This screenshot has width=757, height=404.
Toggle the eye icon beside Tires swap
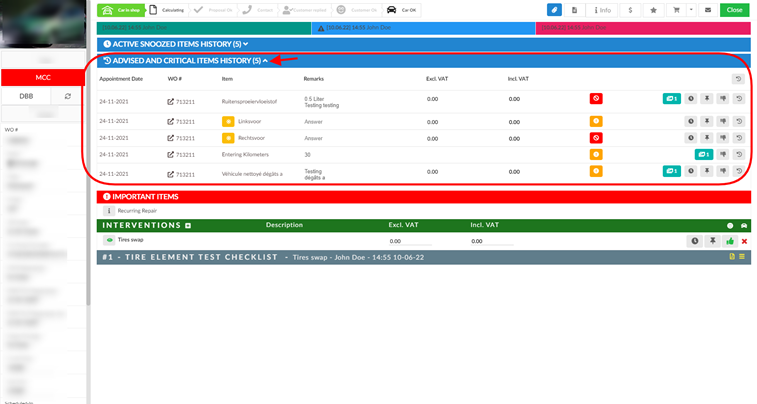(109, 240)
